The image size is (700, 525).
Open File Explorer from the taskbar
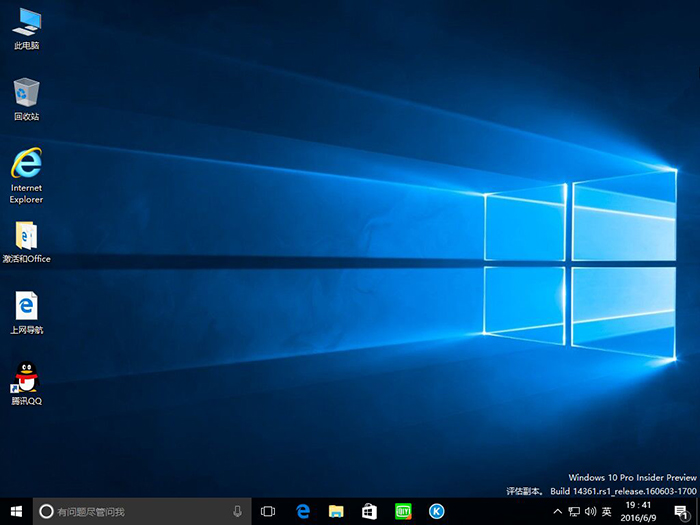pyautogui.click(x=336, y=511)
